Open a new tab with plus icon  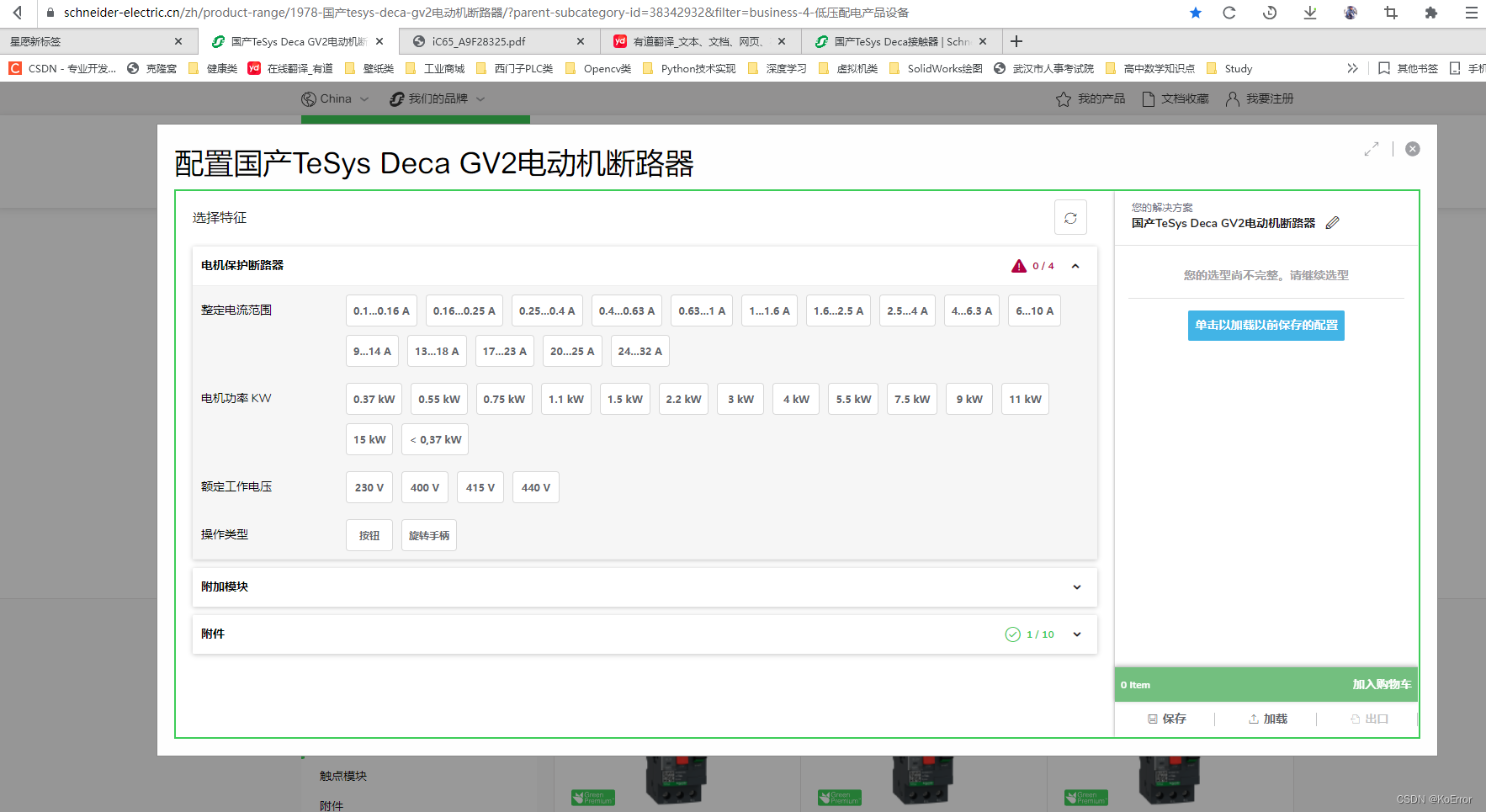pos(1016,41)
